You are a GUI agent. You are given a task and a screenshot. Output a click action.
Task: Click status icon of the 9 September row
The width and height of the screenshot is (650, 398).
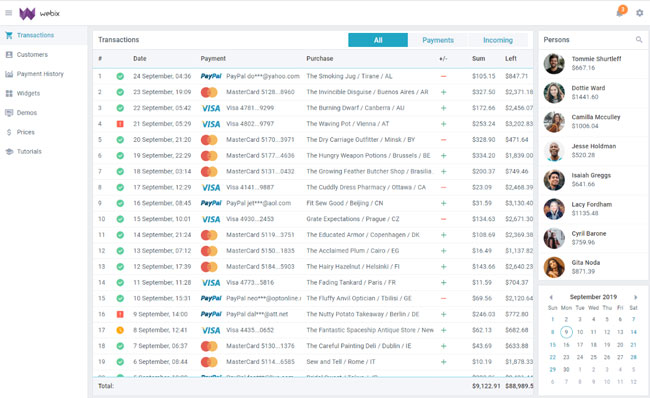click(x=120, y=314)
